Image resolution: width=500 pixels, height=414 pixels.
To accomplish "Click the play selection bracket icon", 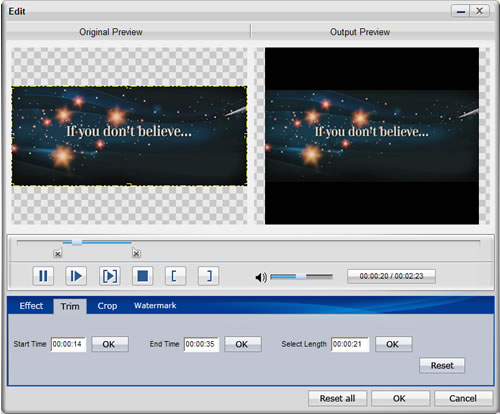I will (x=110, y=276).
